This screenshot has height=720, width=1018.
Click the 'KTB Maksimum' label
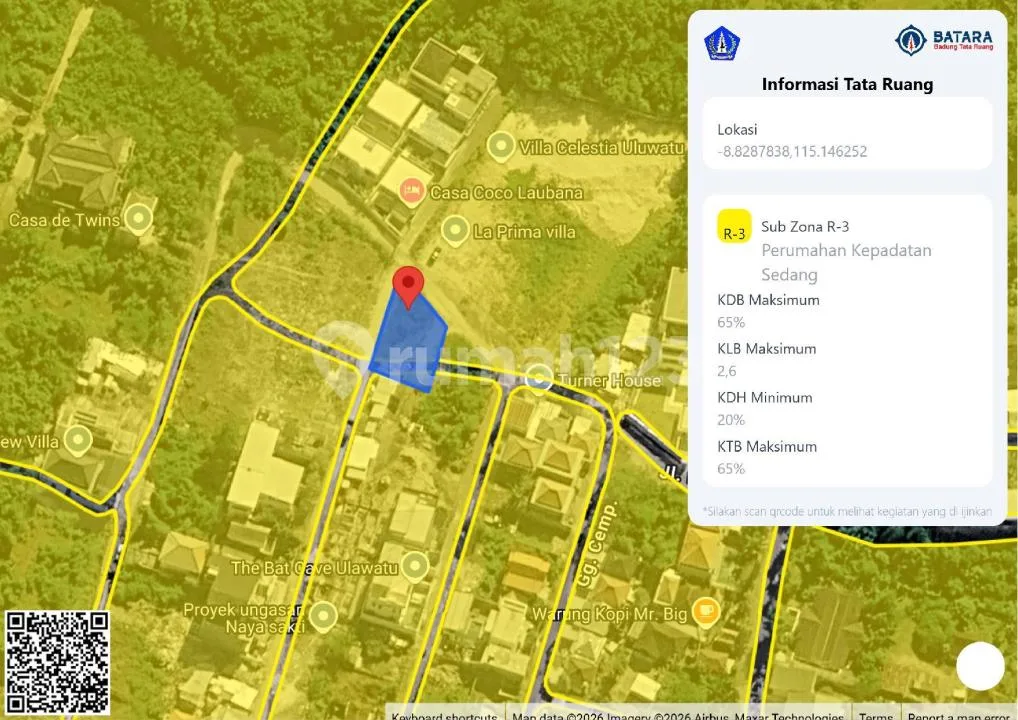[767, 447]
